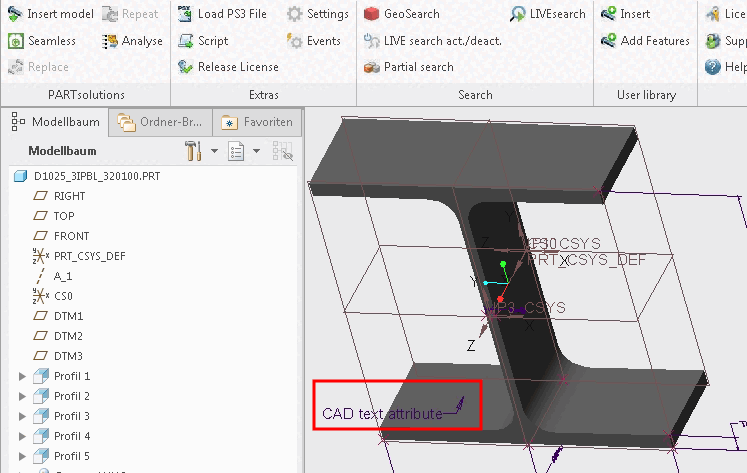Open the Settings gear

(x=294, y=14)
